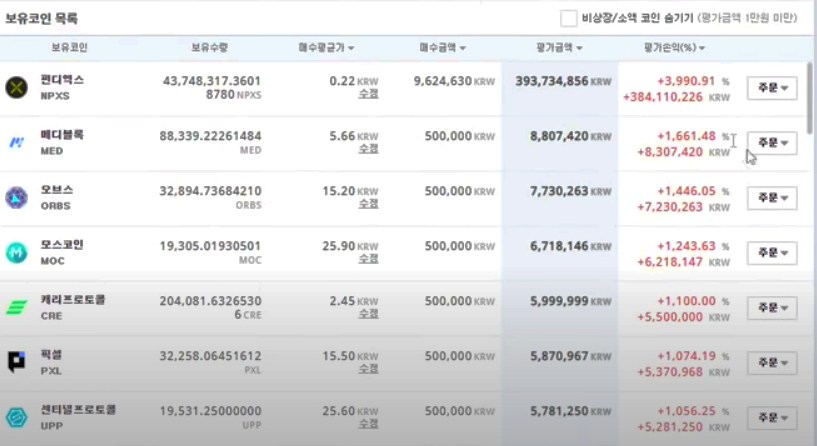817x446 pixels.
Task: Open 주문 dropdown for NPXS row
Action: click(x=772, y=88)
